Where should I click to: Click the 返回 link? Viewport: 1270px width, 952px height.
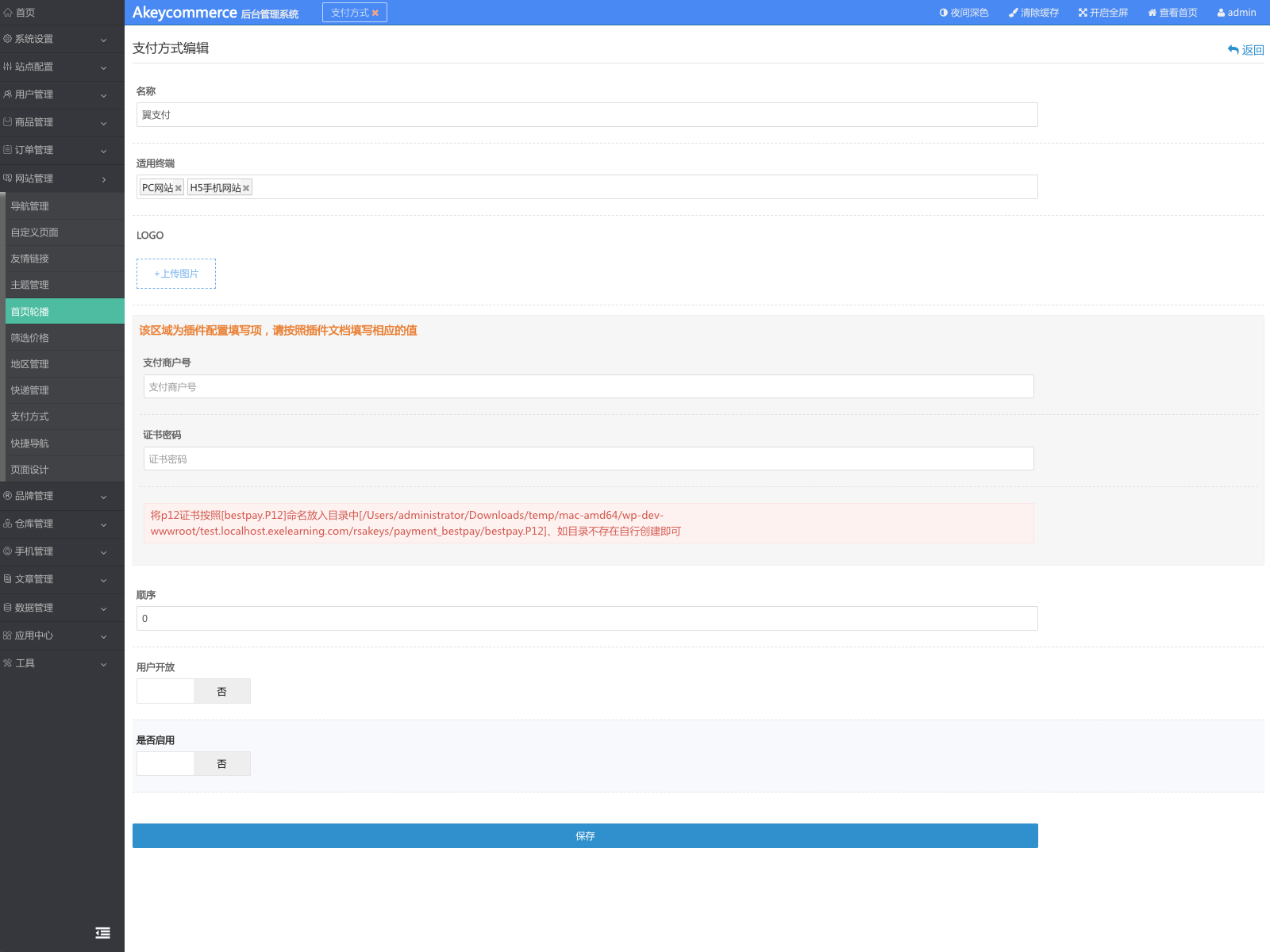(x=1245, y=50)
